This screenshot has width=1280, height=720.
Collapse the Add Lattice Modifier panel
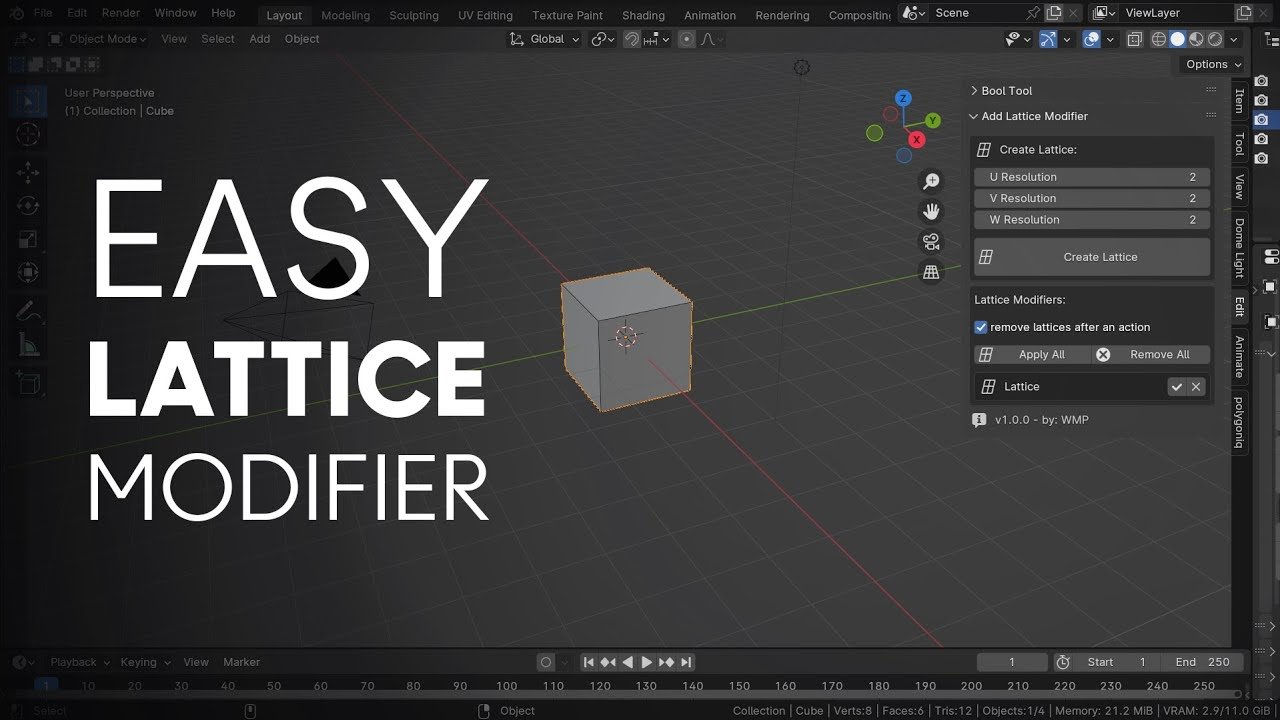pos(974,116)
